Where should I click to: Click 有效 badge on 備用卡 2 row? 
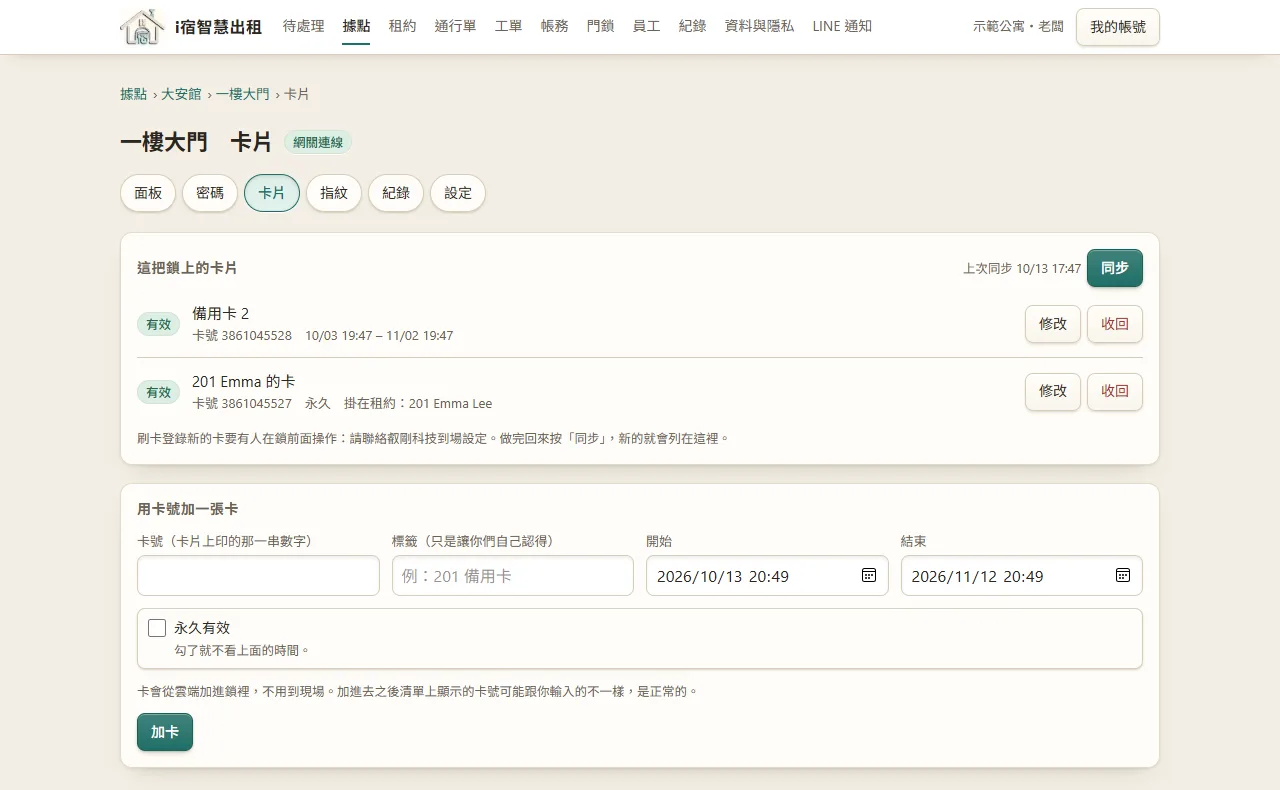[159, 324]
